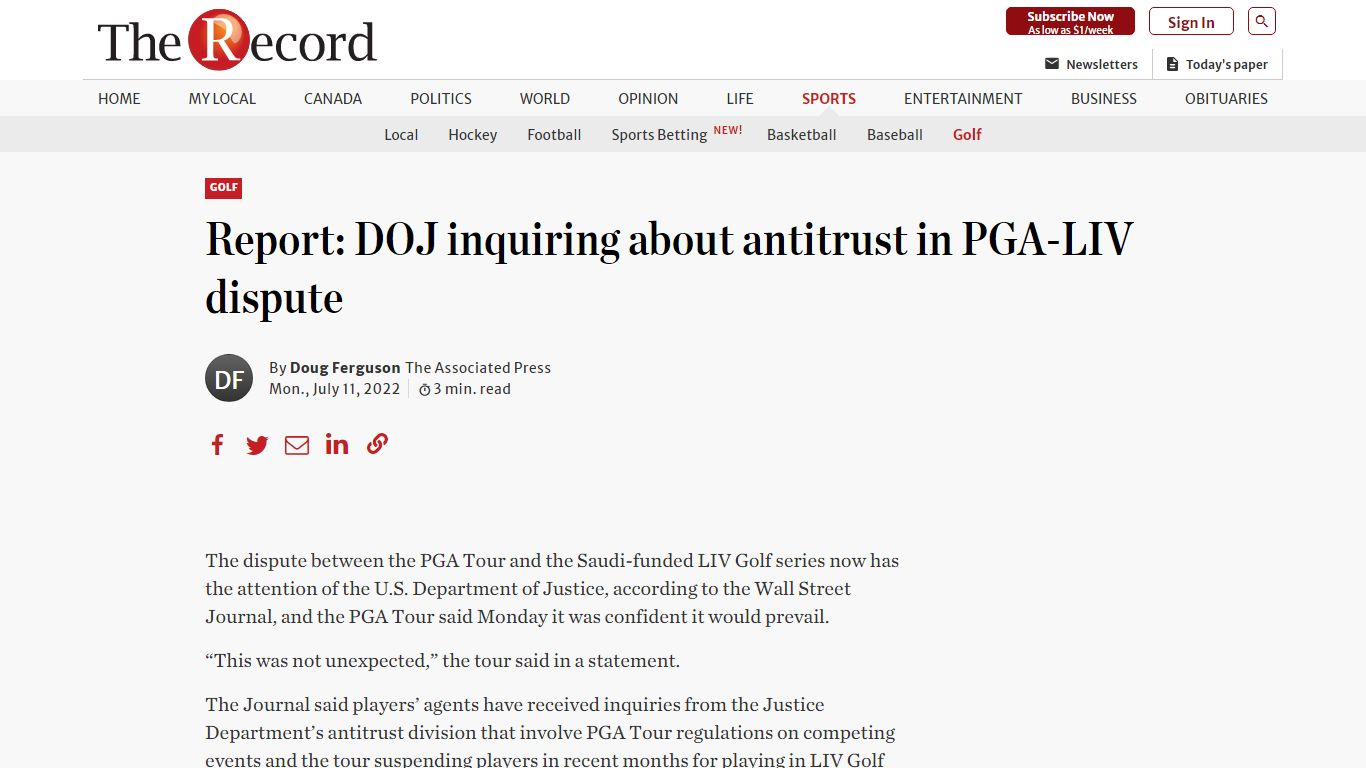Viewport: 1366px width, 768px height.
Task: Click the article headline
Action: pyautogui.click(x=669, y=268)
